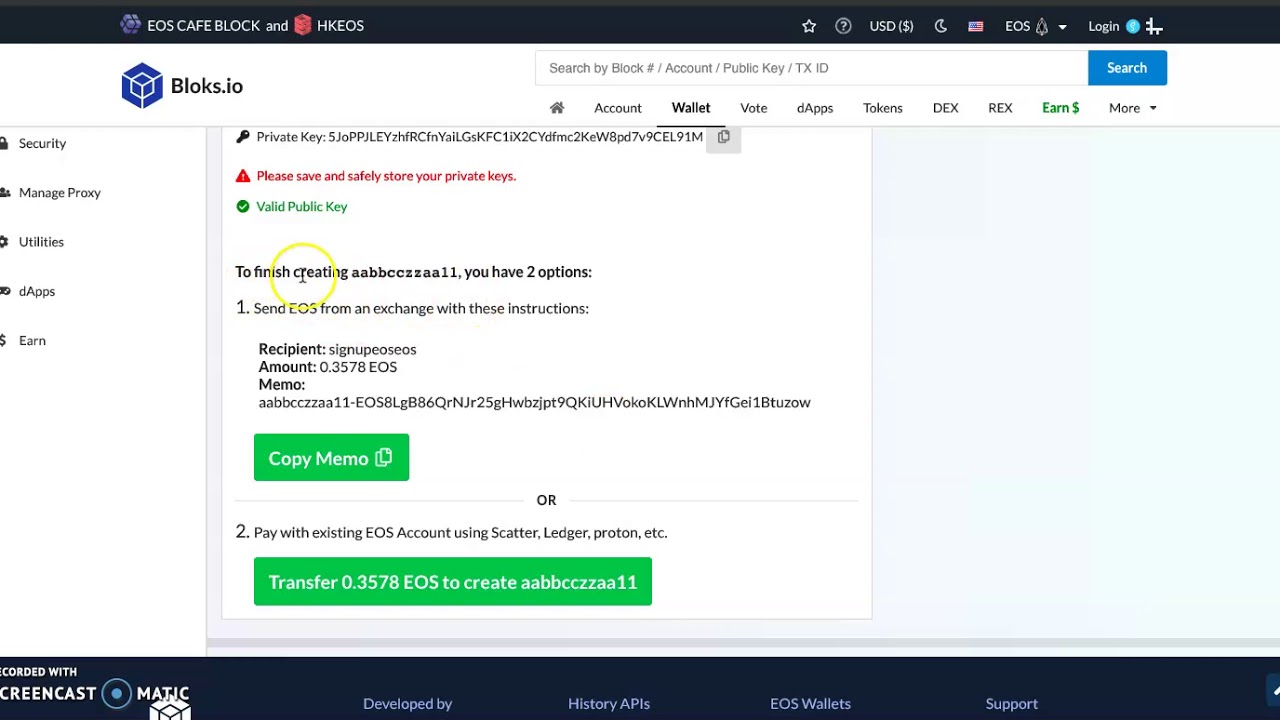Open Security in the sidebar
The image size is (1280, 720).
point(42,143)
